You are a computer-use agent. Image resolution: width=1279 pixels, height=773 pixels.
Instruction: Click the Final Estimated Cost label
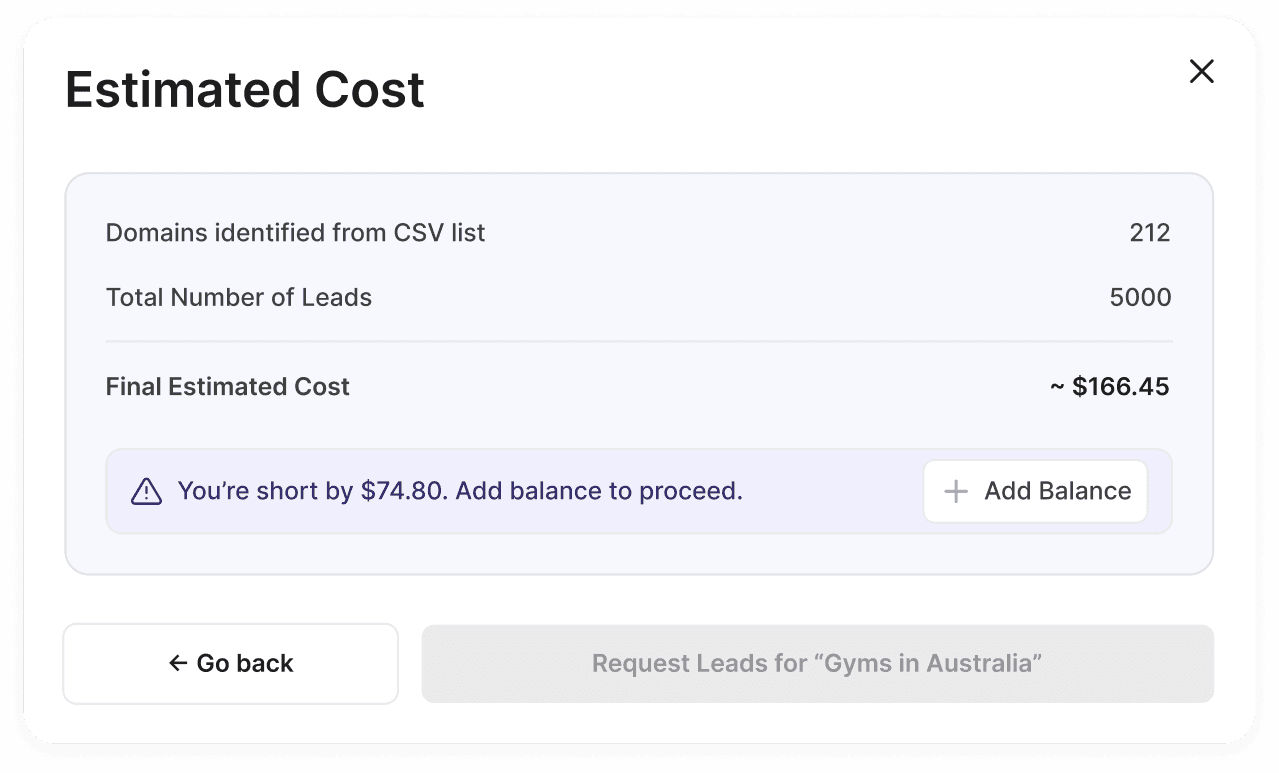(228, 387)
